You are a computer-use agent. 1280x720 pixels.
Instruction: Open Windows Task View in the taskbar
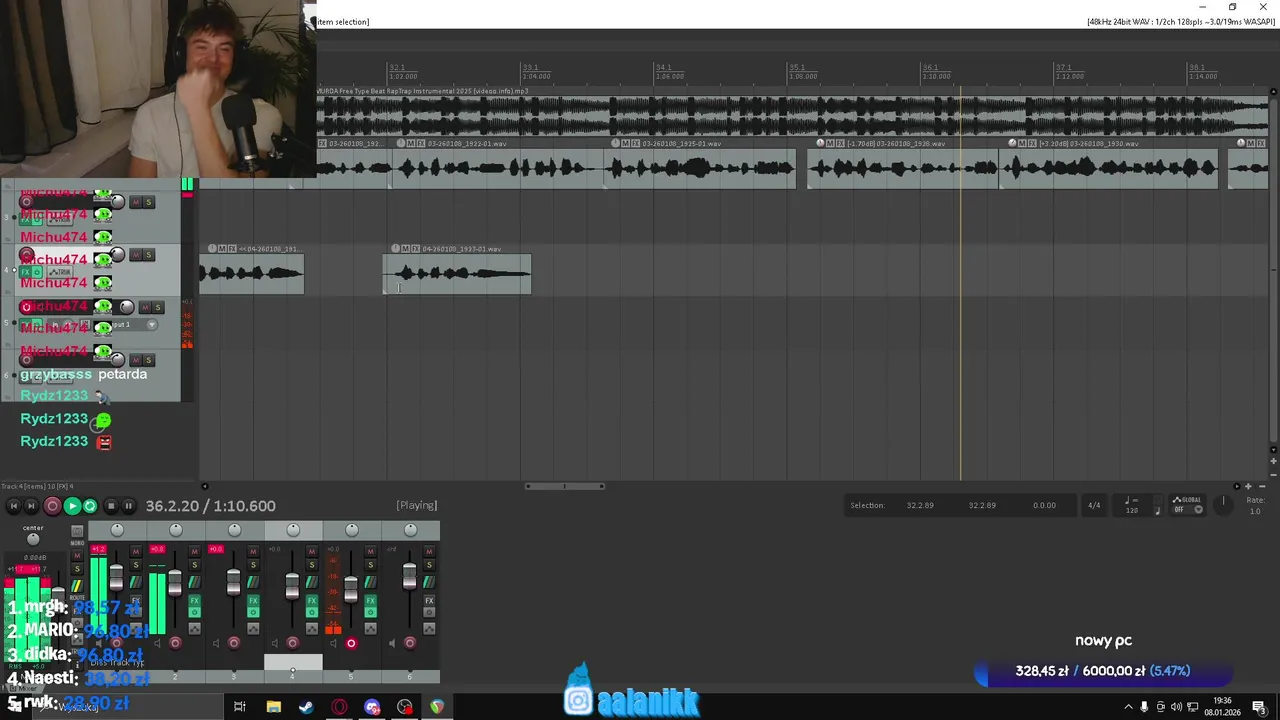pyautogui.click(x=239, y=707)
